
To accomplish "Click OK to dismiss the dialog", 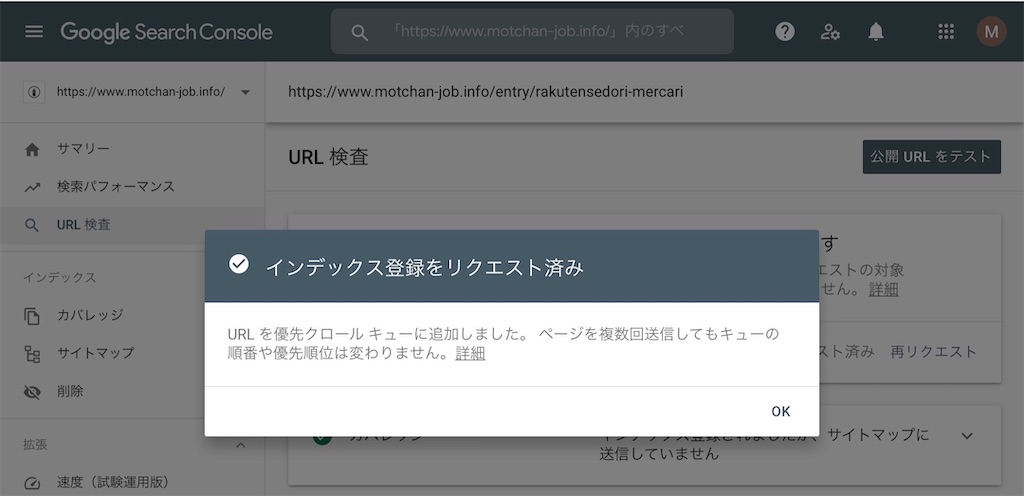I will 780,411.
